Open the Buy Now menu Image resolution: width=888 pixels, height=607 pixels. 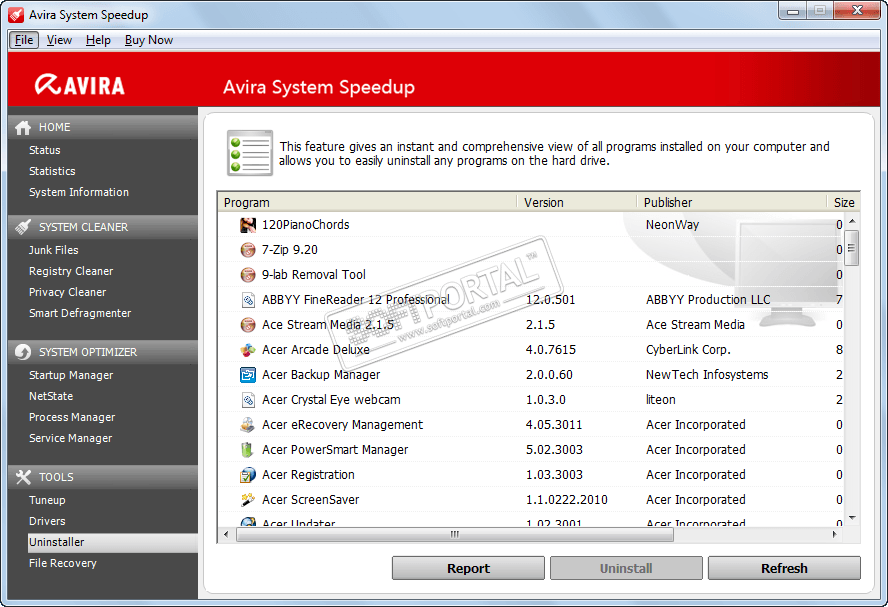coord(148,40)
